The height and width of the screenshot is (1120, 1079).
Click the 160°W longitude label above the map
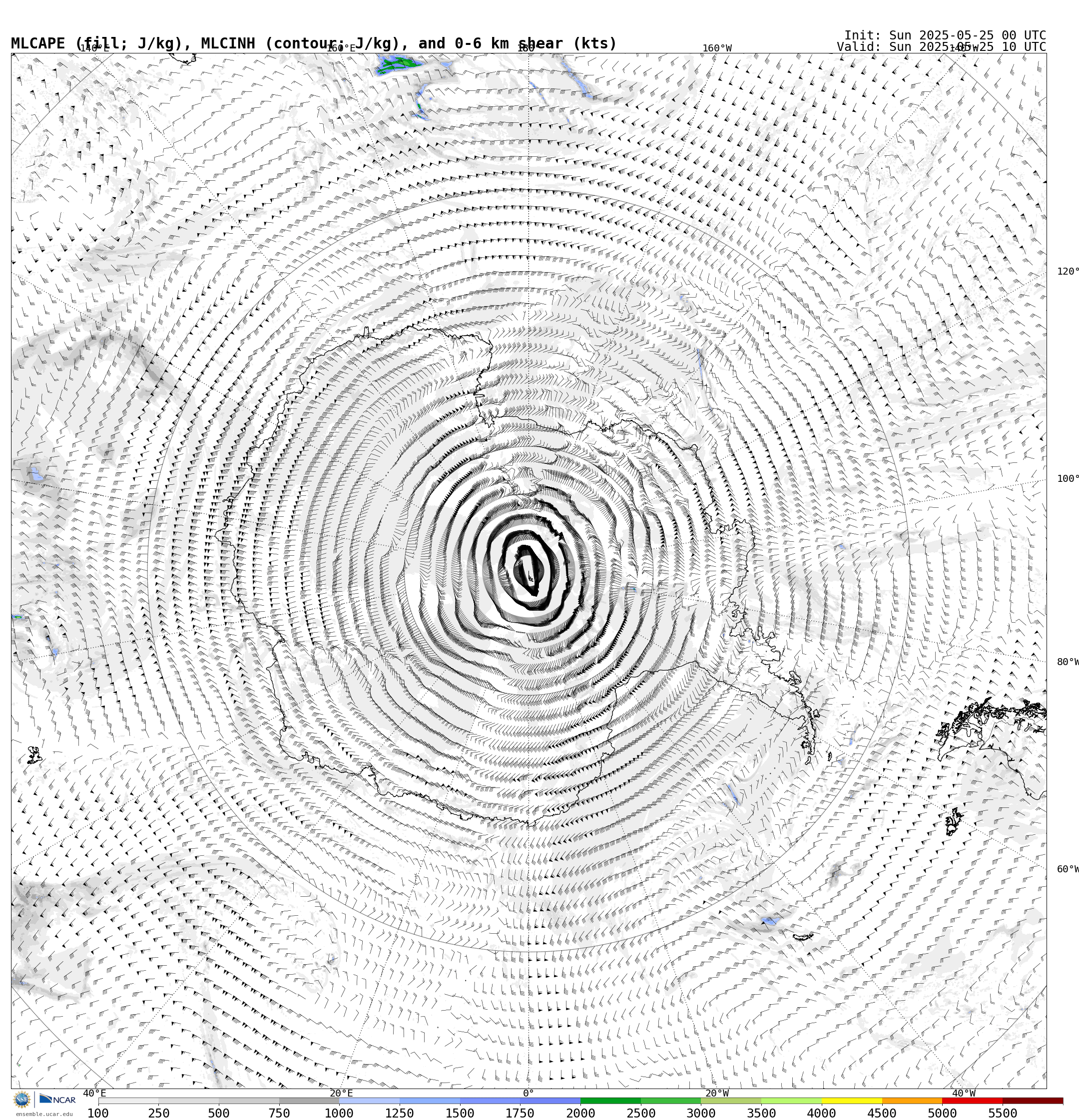(717, 48)
